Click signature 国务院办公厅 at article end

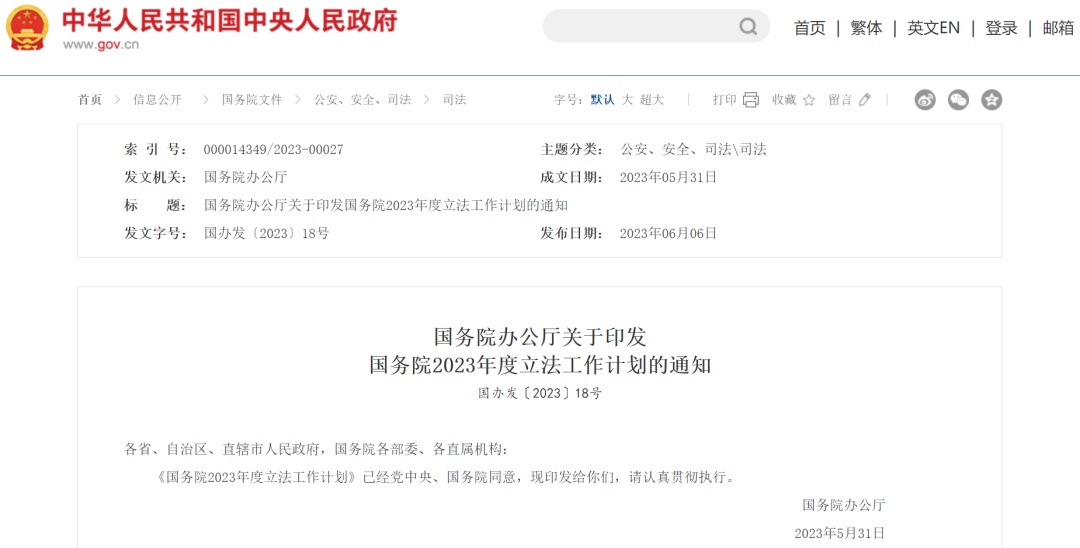[844, 505]
